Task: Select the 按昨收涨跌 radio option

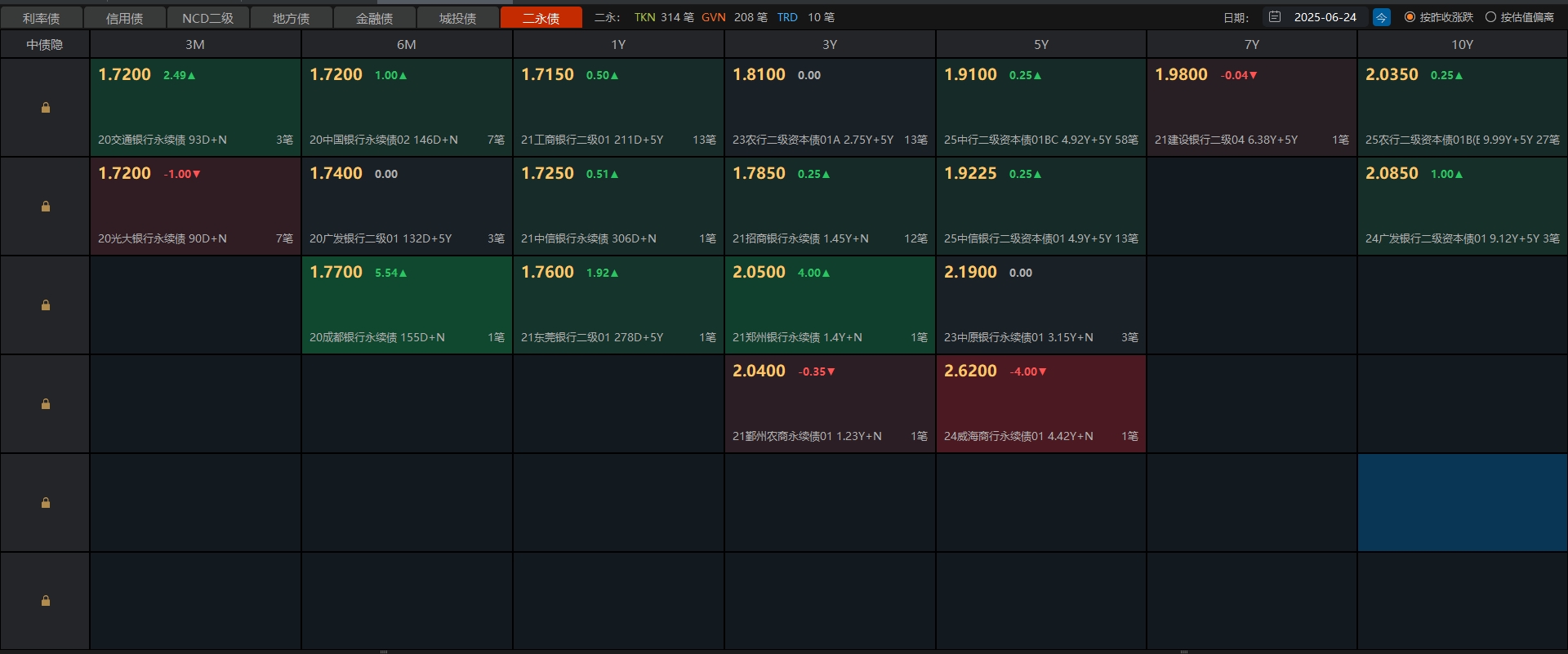Action: (x=1439, y=17)
